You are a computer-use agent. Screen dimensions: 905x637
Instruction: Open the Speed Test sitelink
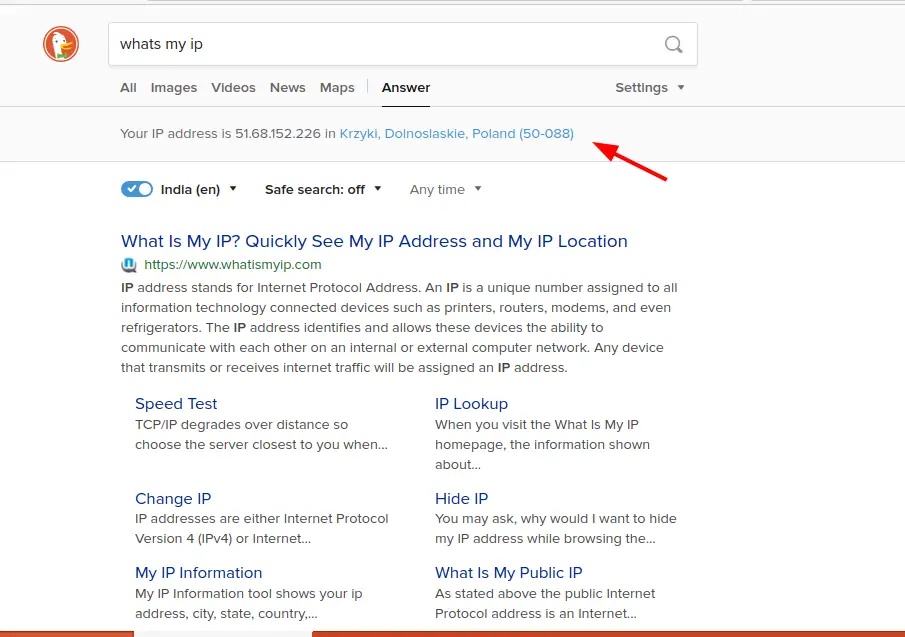[176, 404]
